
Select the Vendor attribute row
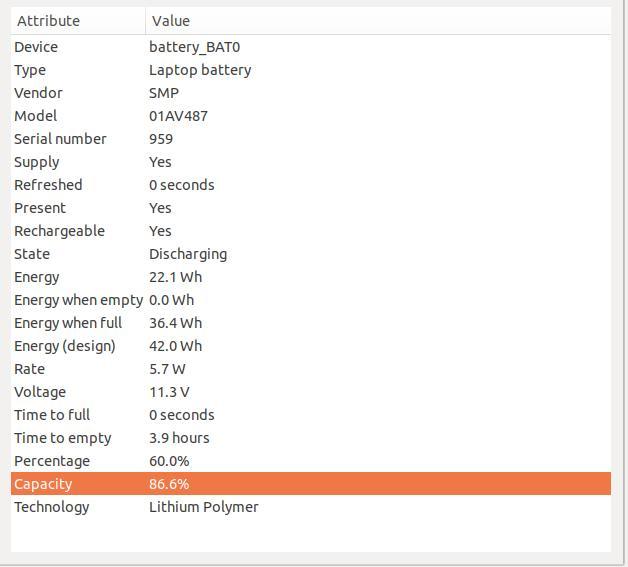311,93
